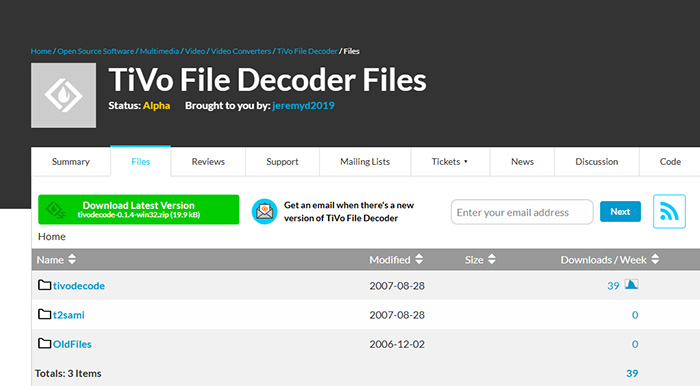Focus the email address input field
This screenshot has width=700, height=386.
pyautogui.click(x=522, y=212)
